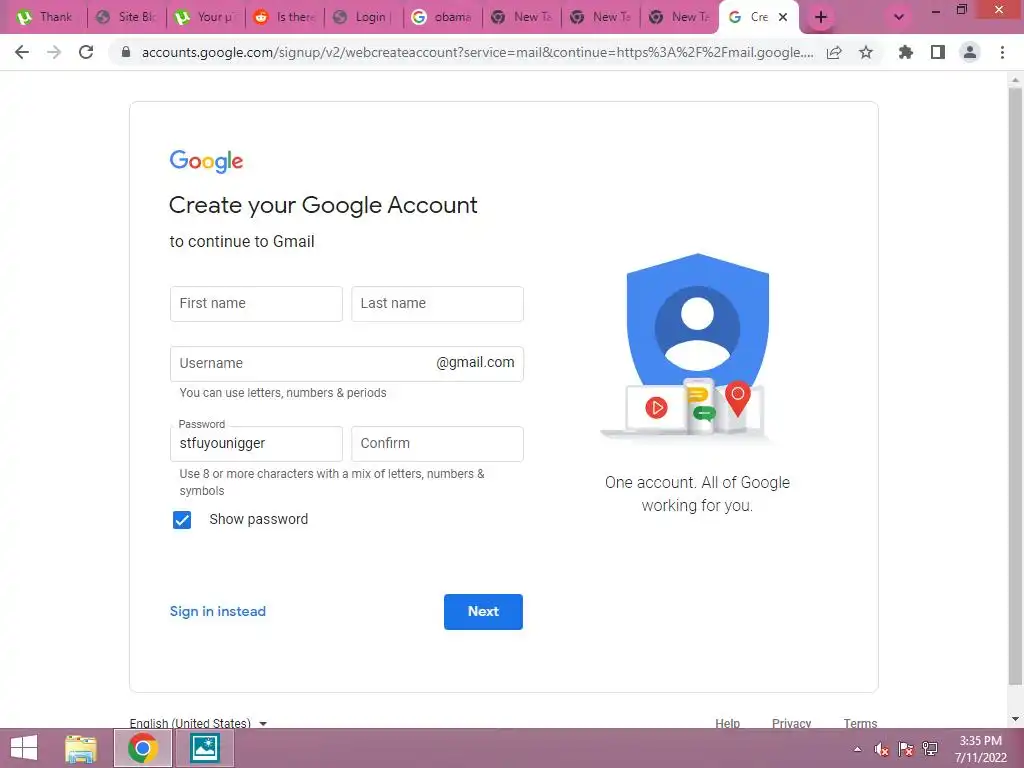The image size is (1024, 768).
Task: Open the Privacy footer link
Action: point(791,722)
